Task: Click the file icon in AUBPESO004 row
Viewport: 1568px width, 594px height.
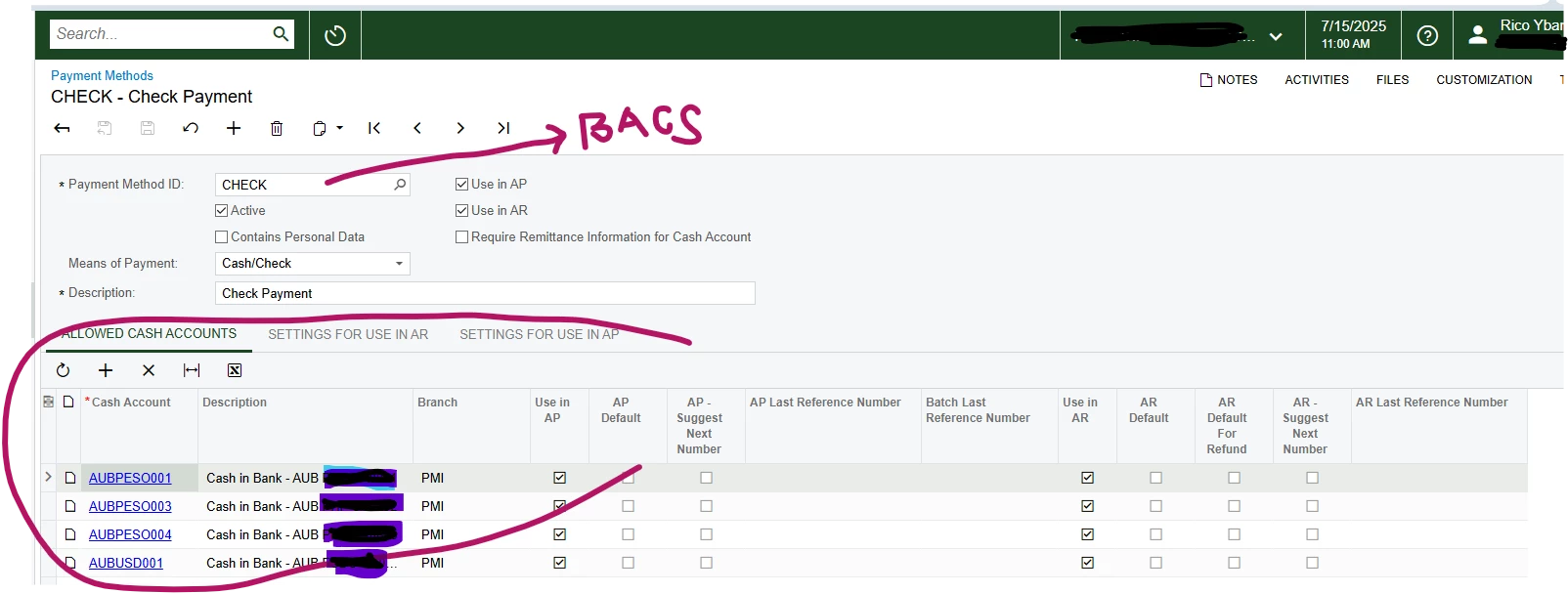Action: [69, 534]
